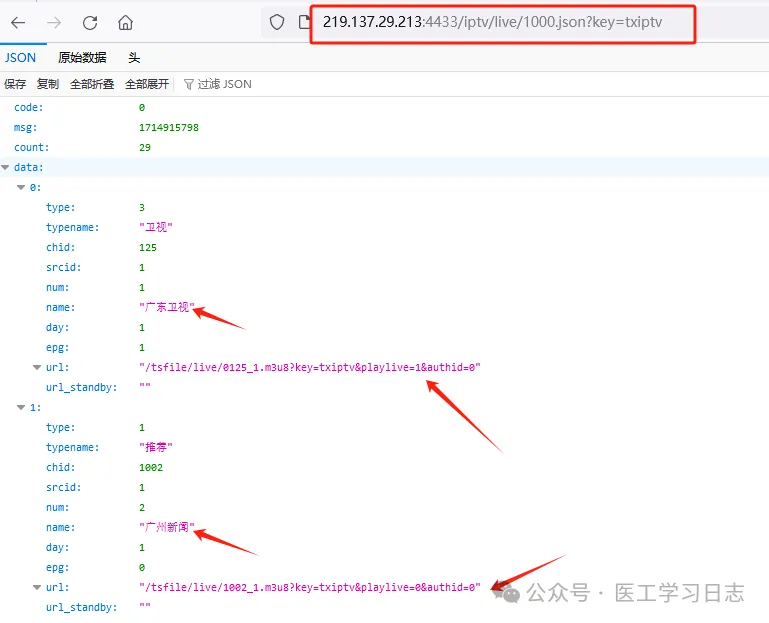Open the browser home page
769x623 pixels.
(x=126, y=23)
